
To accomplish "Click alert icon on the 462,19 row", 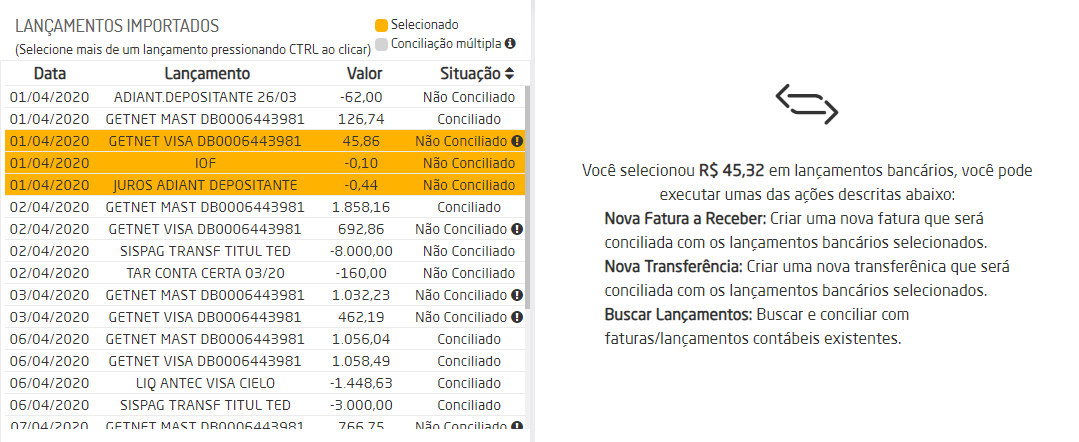I will 517,317.
